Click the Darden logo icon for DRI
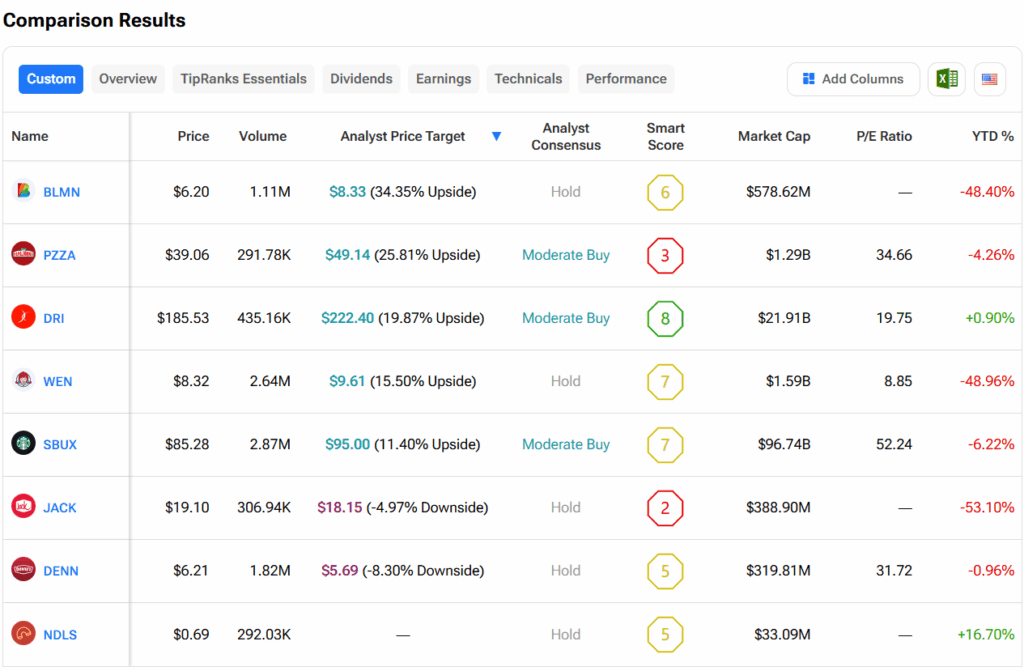This screenshot has width=1024, height=671. [x=23, y=317]
